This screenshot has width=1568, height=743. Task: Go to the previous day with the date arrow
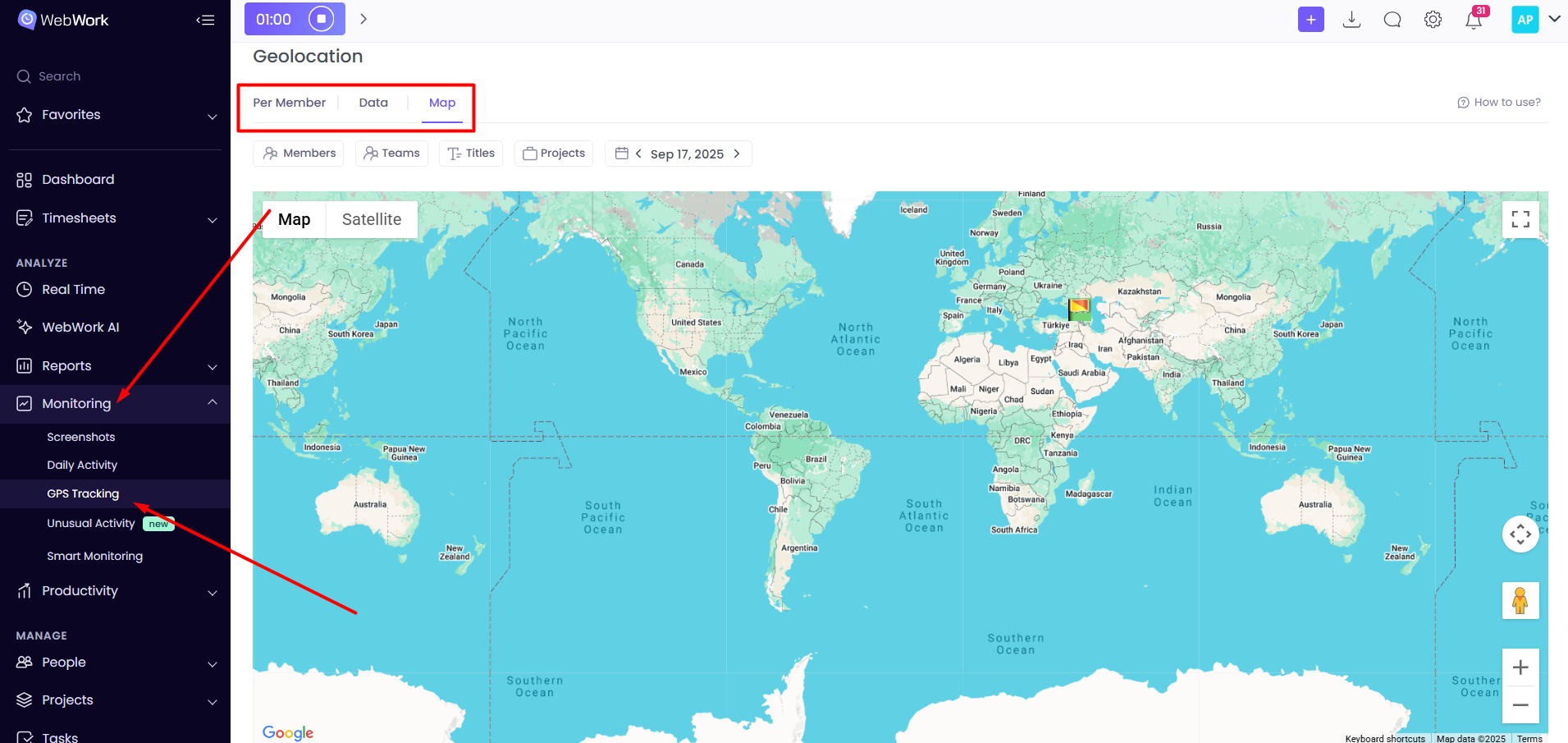pyautogui.click(x=638, y=154)
